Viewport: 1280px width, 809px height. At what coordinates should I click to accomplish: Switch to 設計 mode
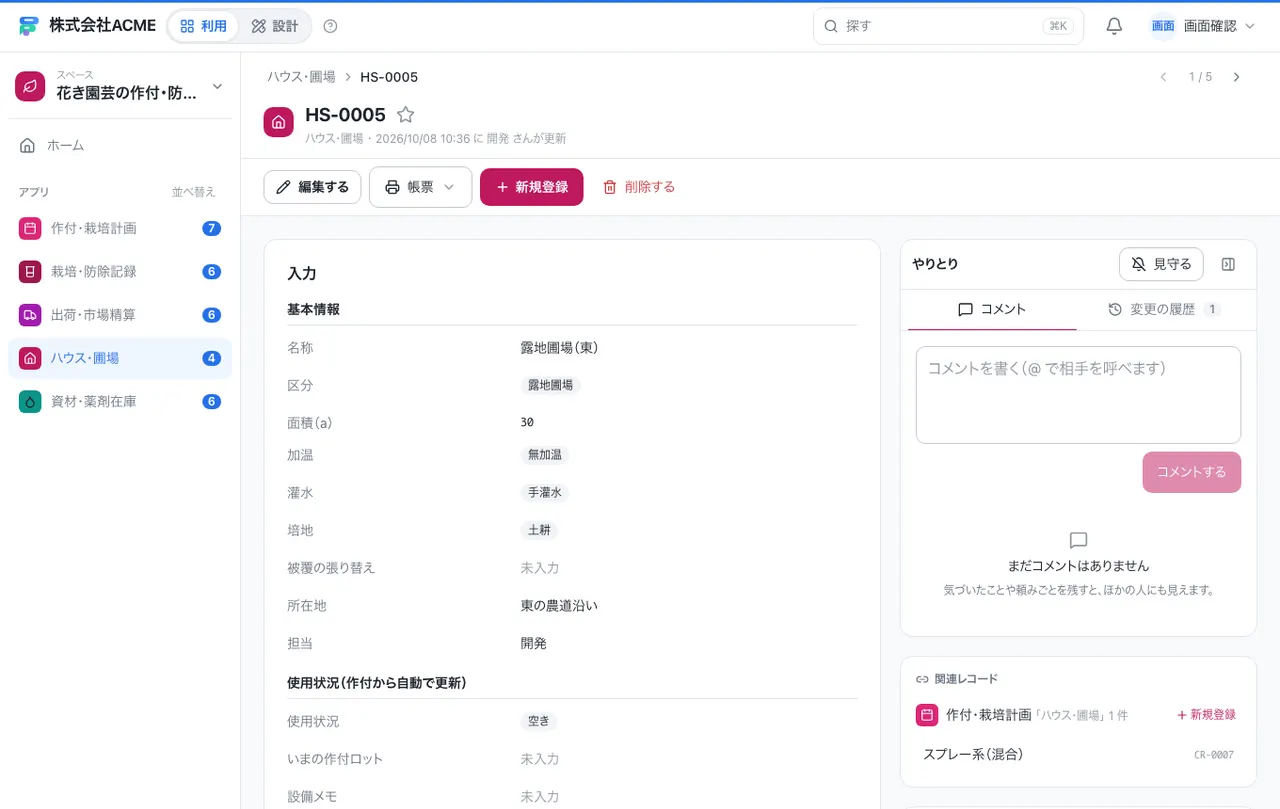click(x=275, y=26)
